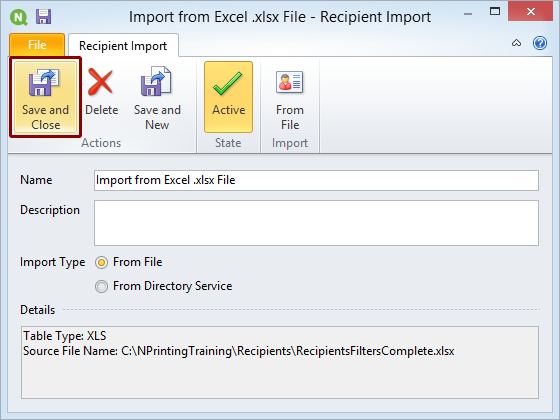Select the From Directory Service radio option

click(101, 286)
